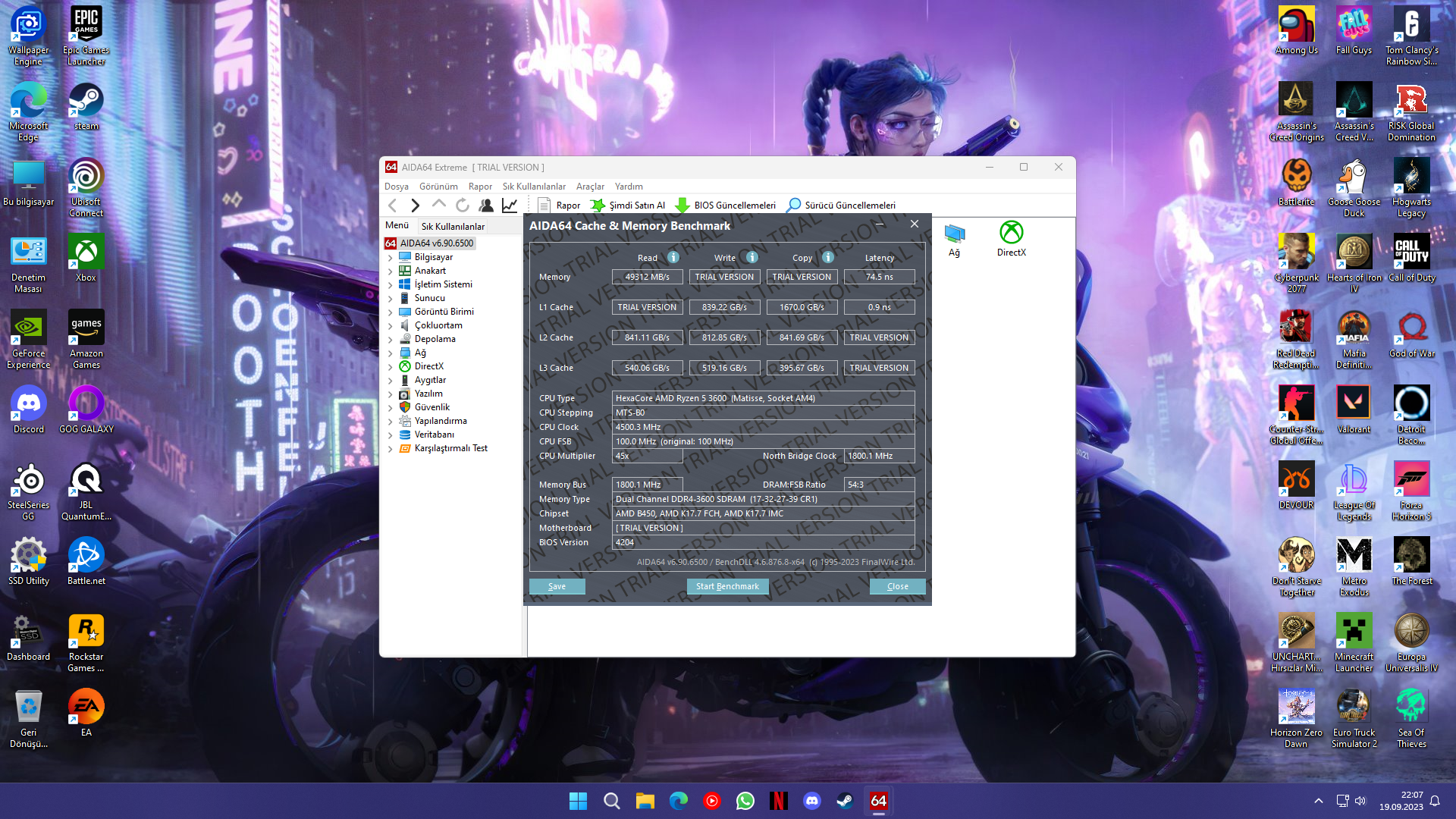This screenshot has width=1456, height=819.
Task: Click the forward navigation arrow
Action: 415,206
